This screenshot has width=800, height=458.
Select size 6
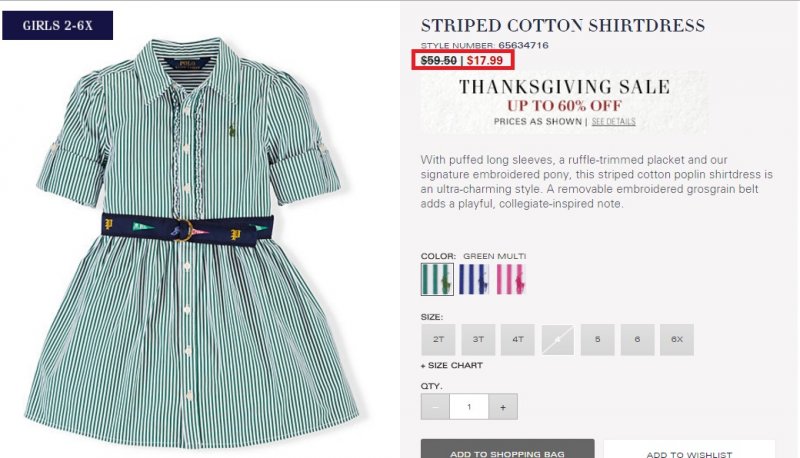(637, 339)
